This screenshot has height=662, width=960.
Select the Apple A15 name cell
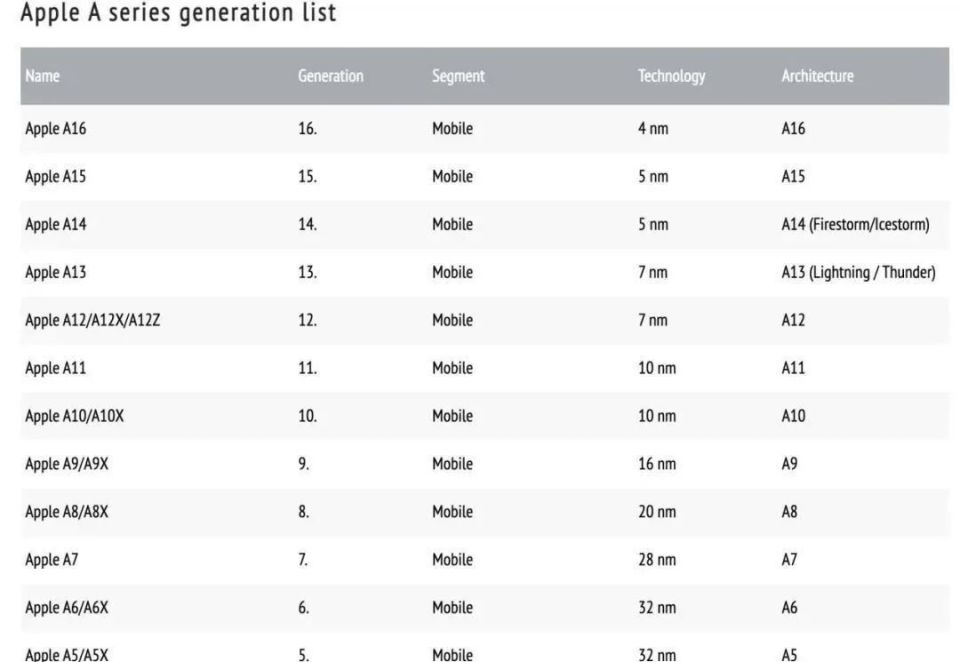(56, 176)
